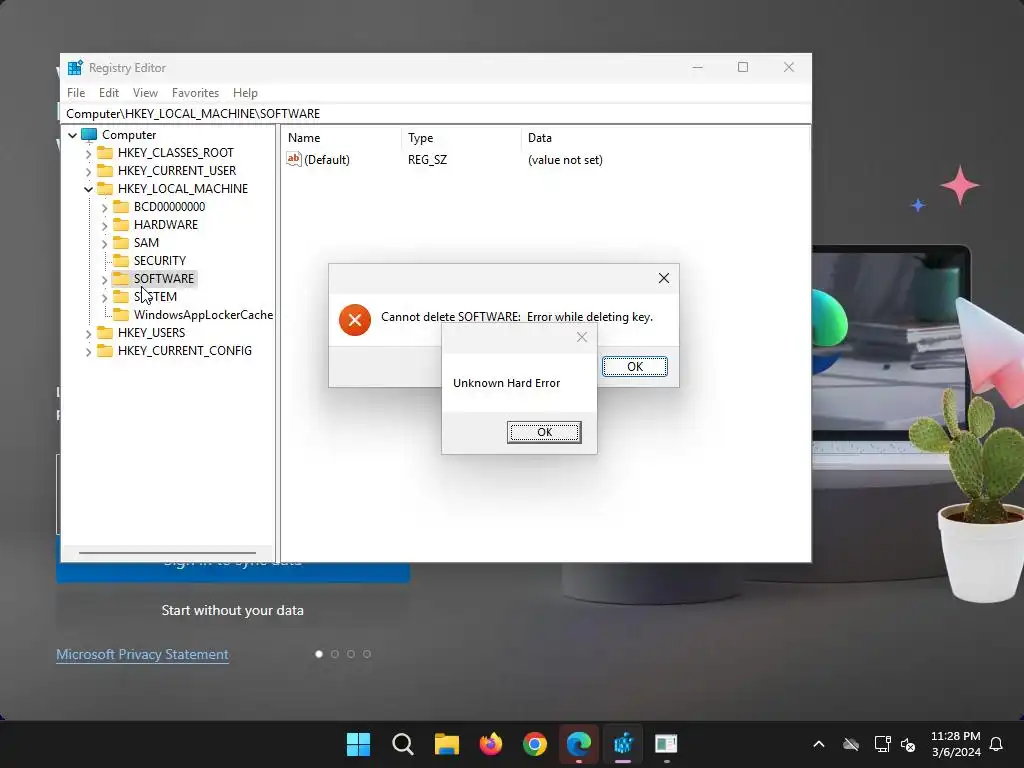Open the network tray icon
The width and height of the screenshot is (1024, 768).
[882, 744]
